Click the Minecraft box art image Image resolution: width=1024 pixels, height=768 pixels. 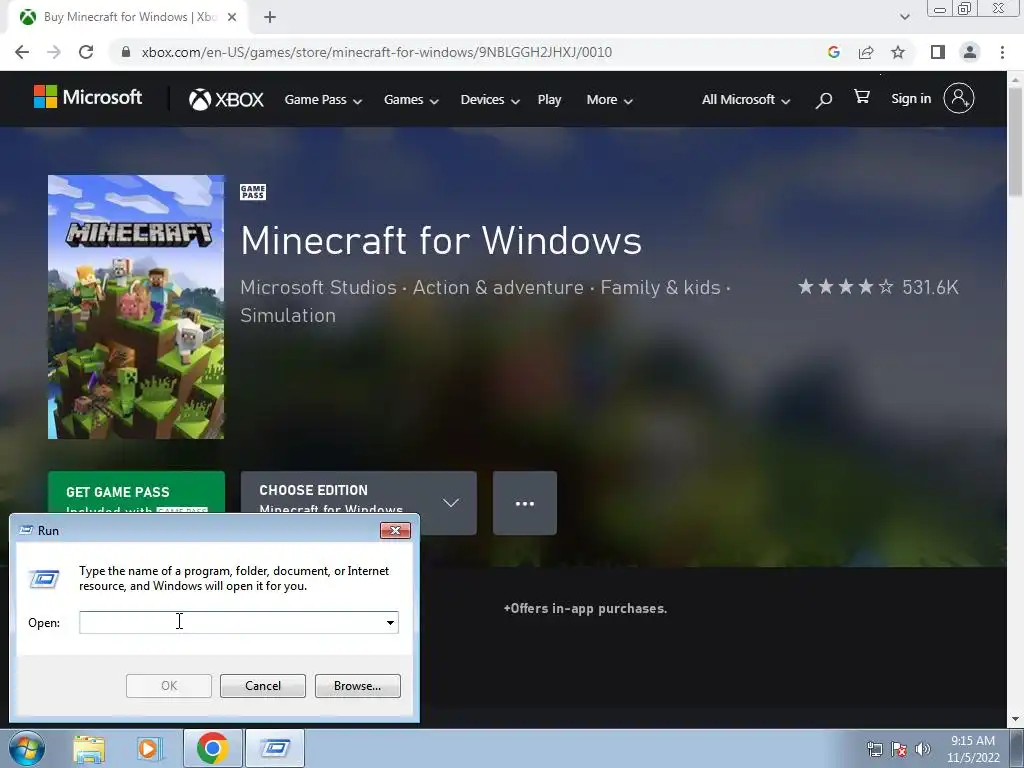[136, 307]
